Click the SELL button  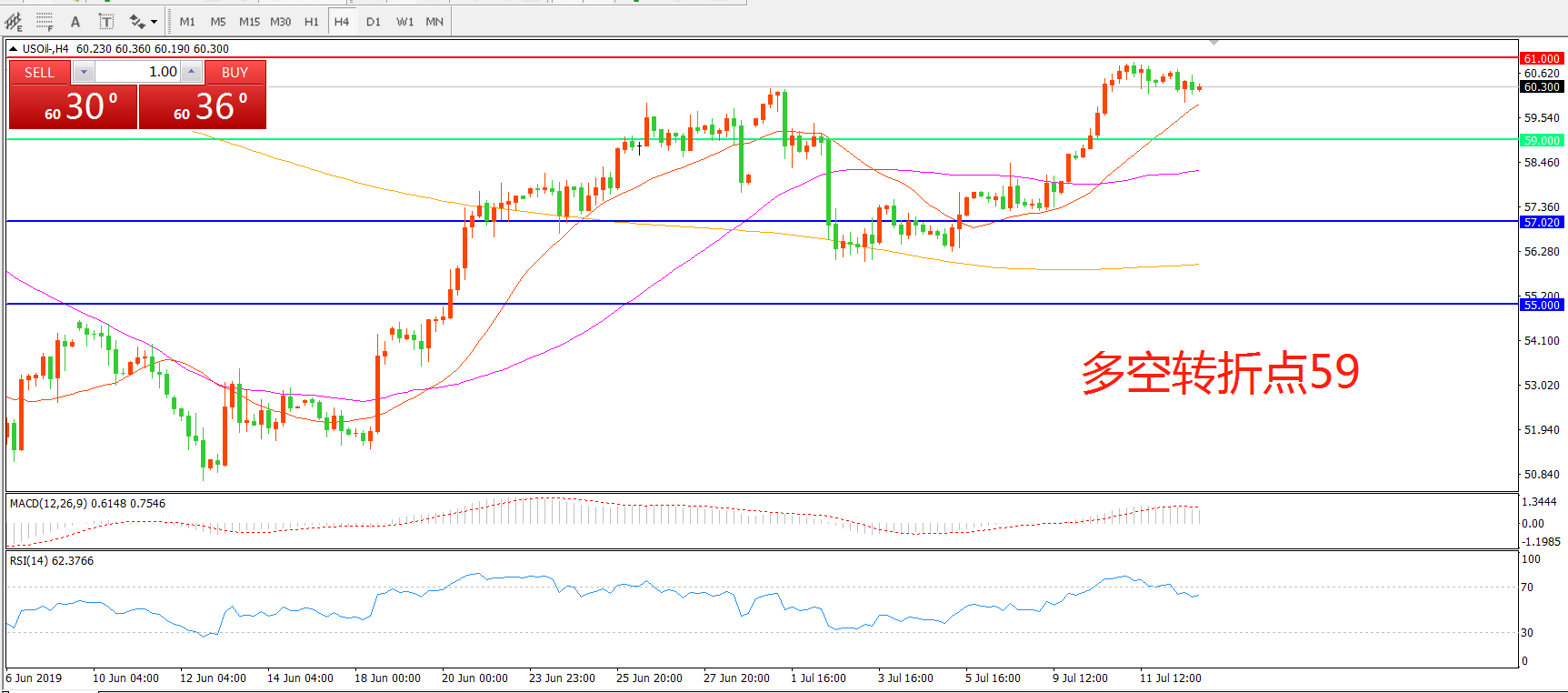point(40,72)
